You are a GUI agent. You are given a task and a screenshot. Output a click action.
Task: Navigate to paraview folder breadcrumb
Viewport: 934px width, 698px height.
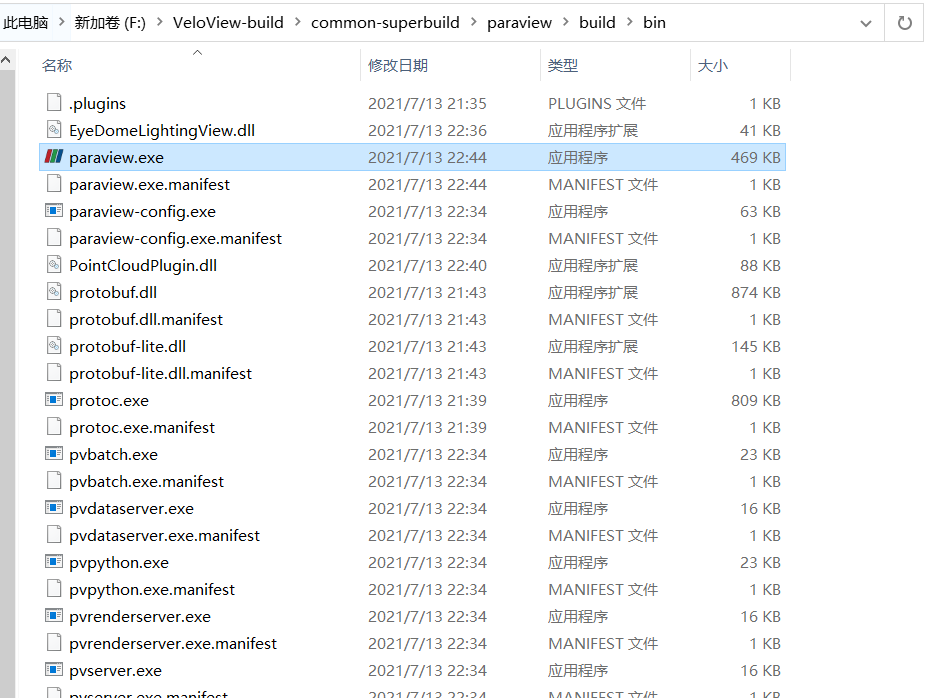(519, 23)
